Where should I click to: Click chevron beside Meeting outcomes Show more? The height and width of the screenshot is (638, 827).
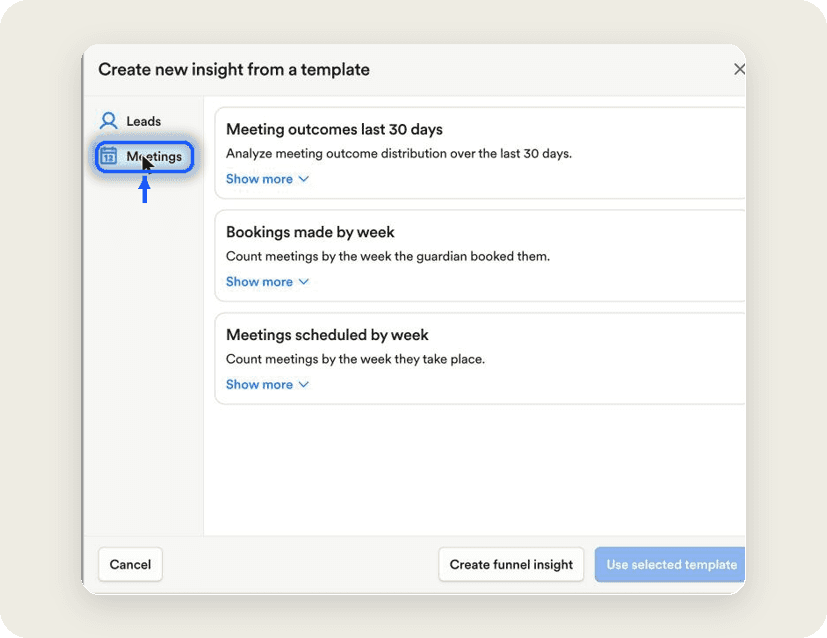[x=303, y=179]
